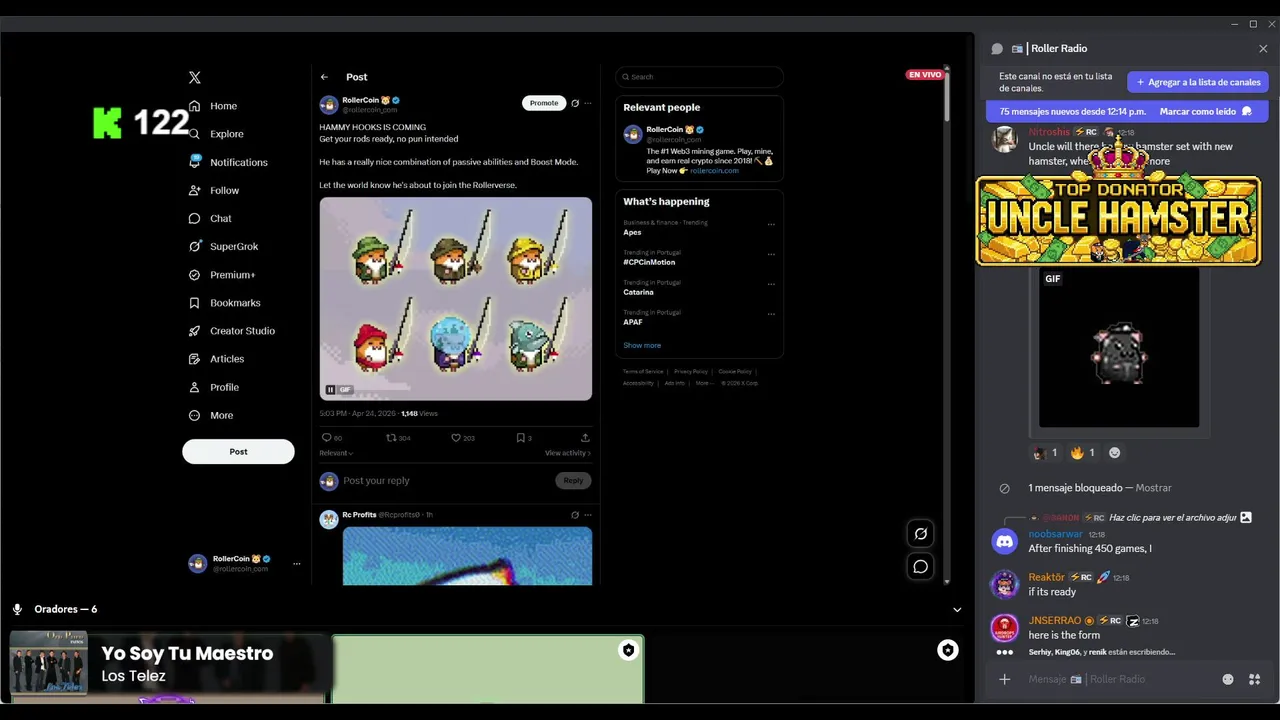Click Agregar a la lista de canales button
Image resolution: width=1280 pixels, height=720 pixels.
(1198, 82)
